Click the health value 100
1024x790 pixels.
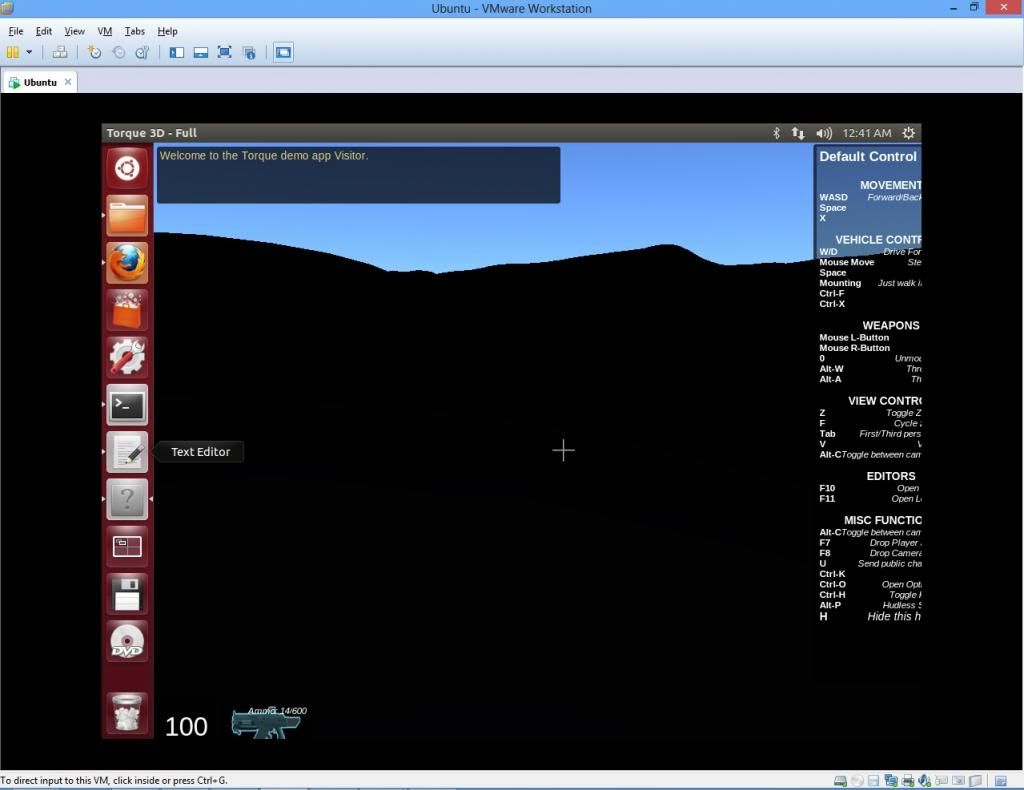[186, 727]
